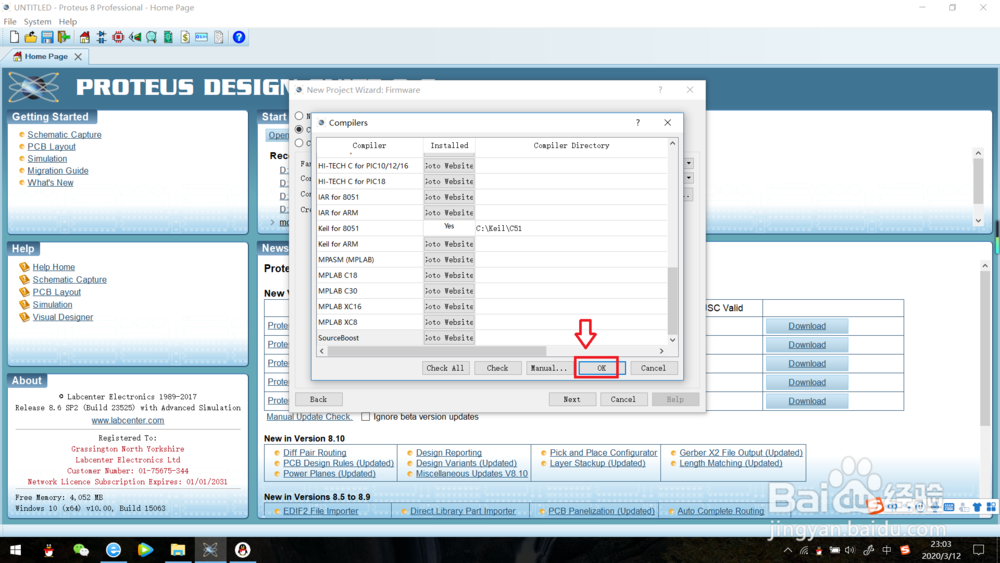This screenshot has width=1000, height=563.
Task: Open Schematic Capture from the toolbar icon
Action: [x=101, y=38]
